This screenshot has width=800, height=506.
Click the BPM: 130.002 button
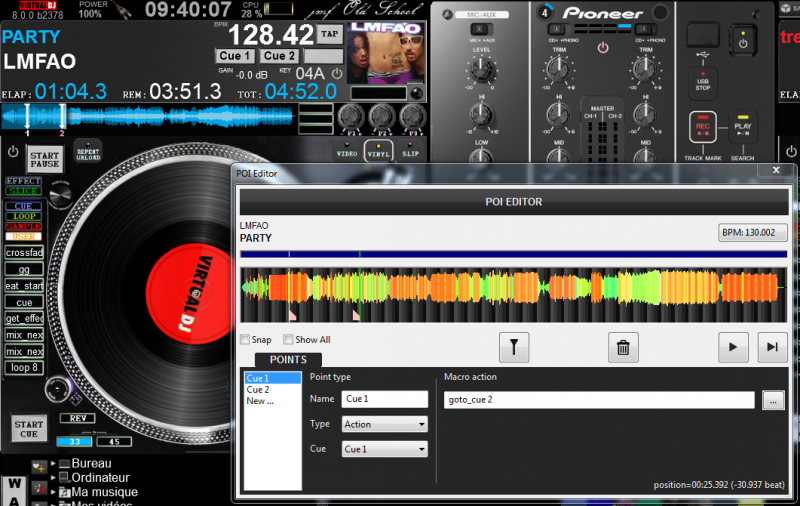753,233
